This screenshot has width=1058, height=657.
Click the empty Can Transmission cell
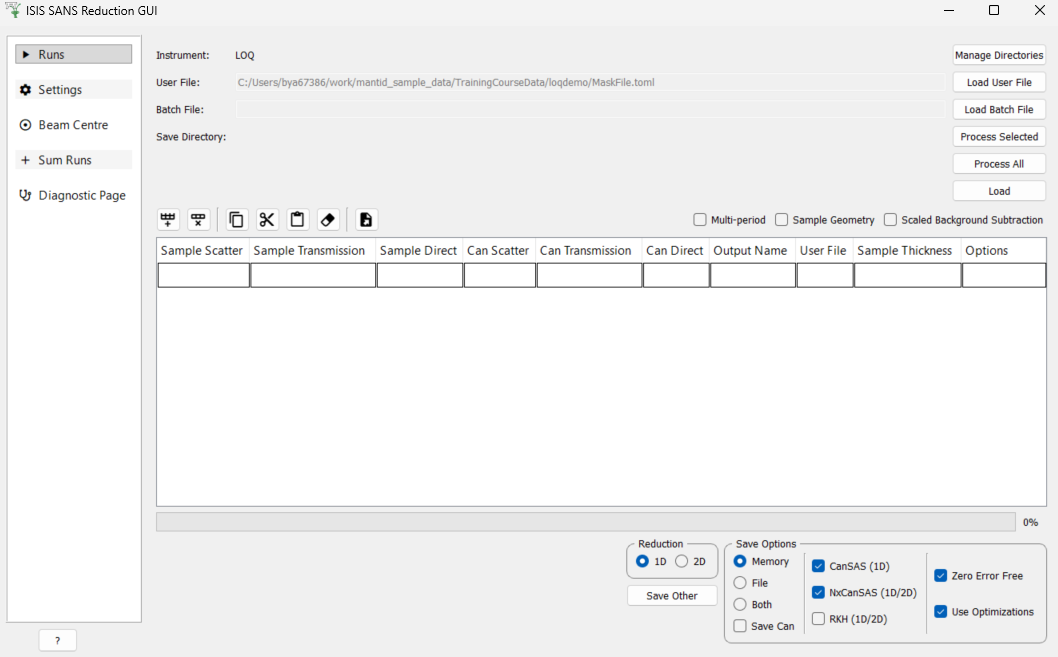click(589, 275)
